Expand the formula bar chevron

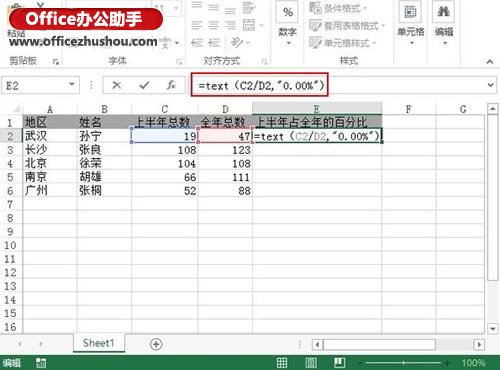(x=491, y=85)
